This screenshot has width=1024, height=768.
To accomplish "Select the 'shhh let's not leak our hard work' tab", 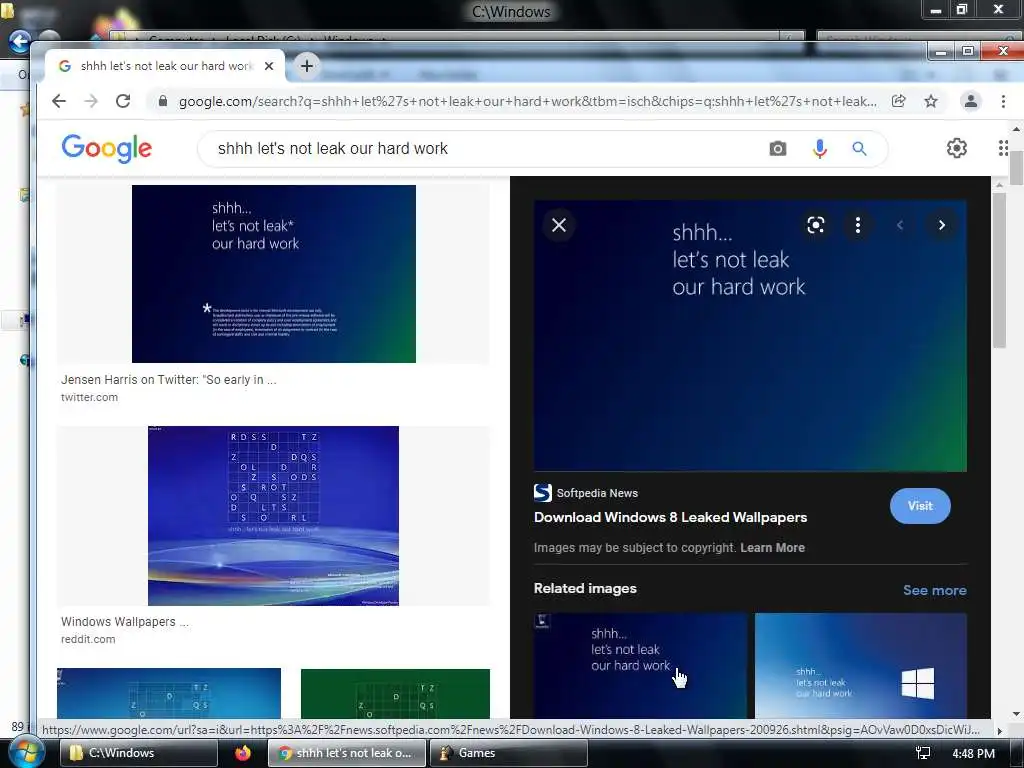I will coord(165,66).
